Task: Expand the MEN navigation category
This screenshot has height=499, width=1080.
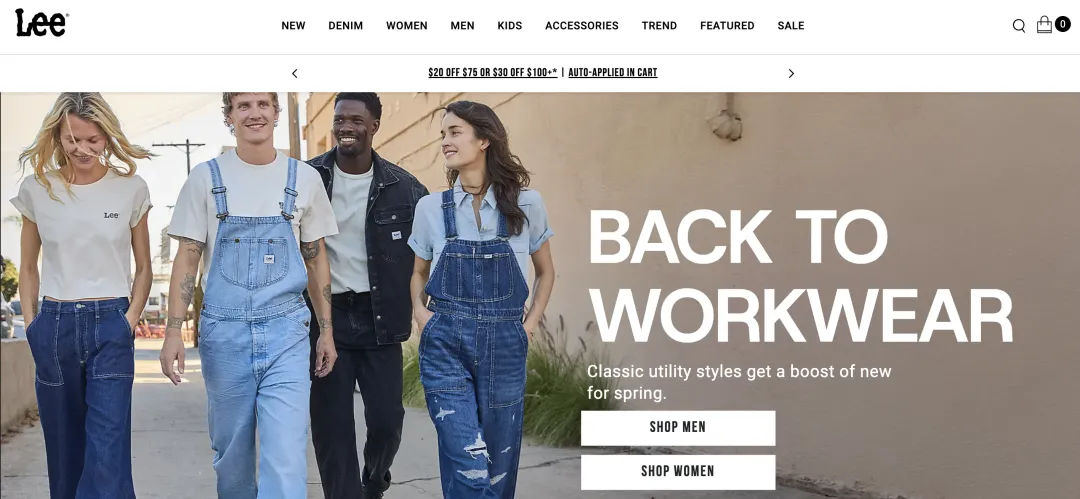Action: tap(462, 26)
